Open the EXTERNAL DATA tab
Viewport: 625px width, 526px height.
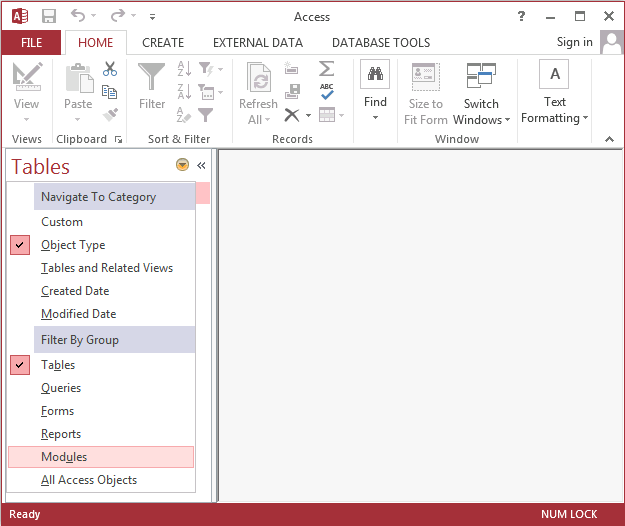[x=258, y=43]
